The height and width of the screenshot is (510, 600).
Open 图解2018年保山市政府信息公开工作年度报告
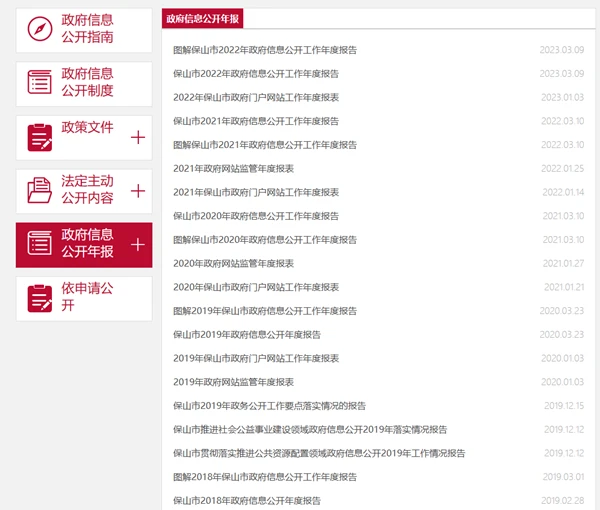point(264,477)
